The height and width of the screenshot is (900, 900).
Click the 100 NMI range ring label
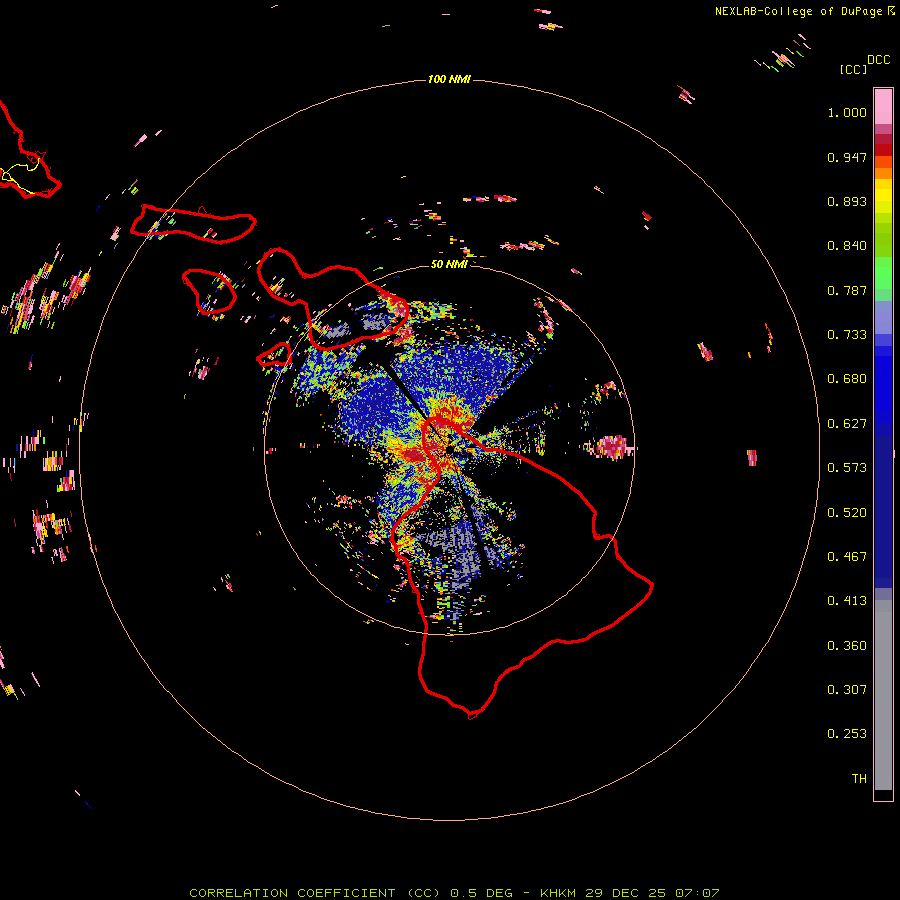(449, 79)
